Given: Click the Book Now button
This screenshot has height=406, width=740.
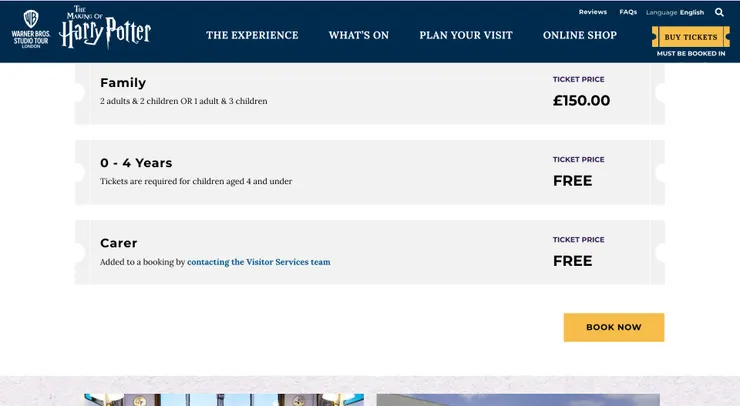Looking at the screenshot, I should coord(613,327).
